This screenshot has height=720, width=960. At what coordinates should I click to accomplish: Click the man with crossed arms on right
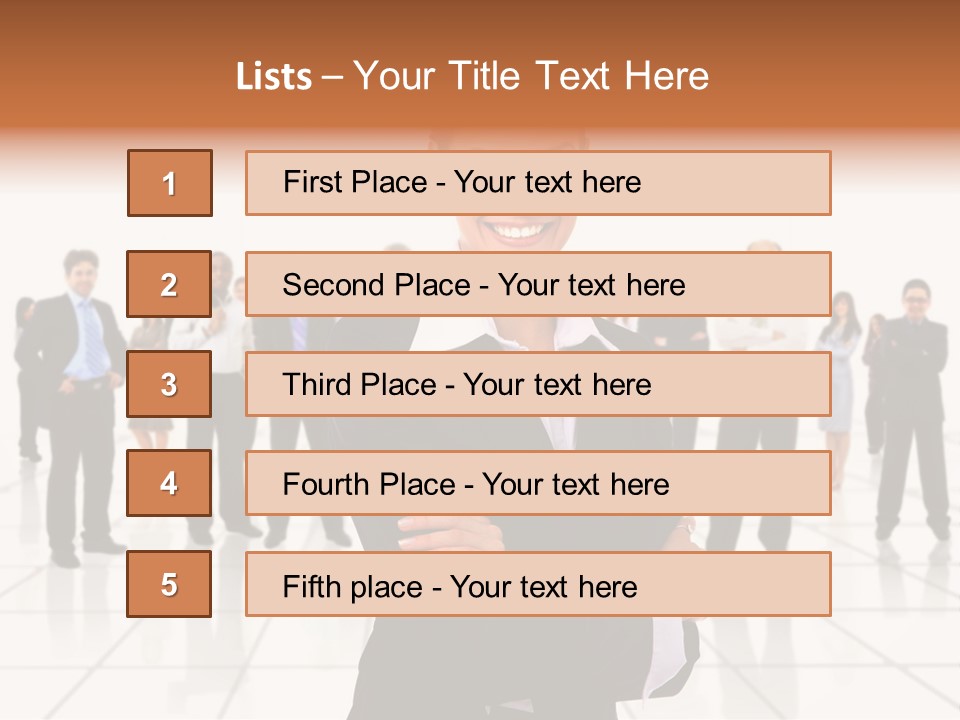(x=912, y=400)
